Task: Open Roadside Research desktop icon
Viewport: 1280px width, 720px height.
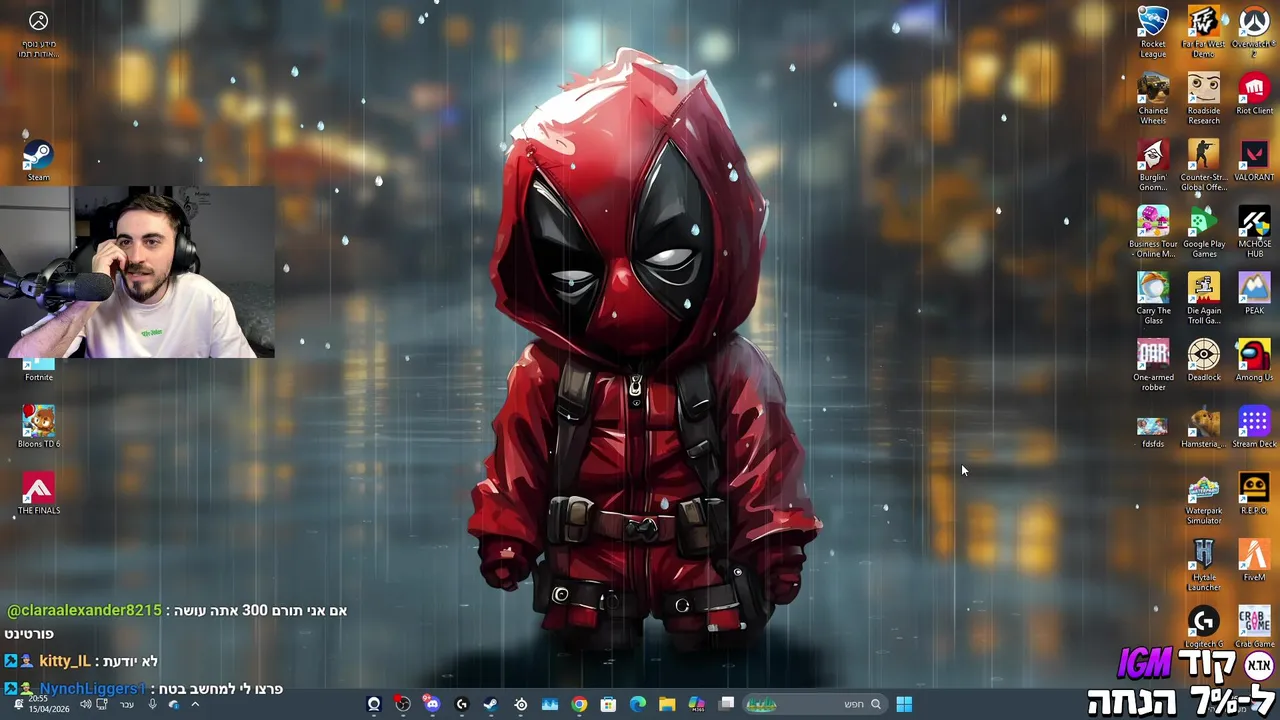Action: [x=1203, y=98]
